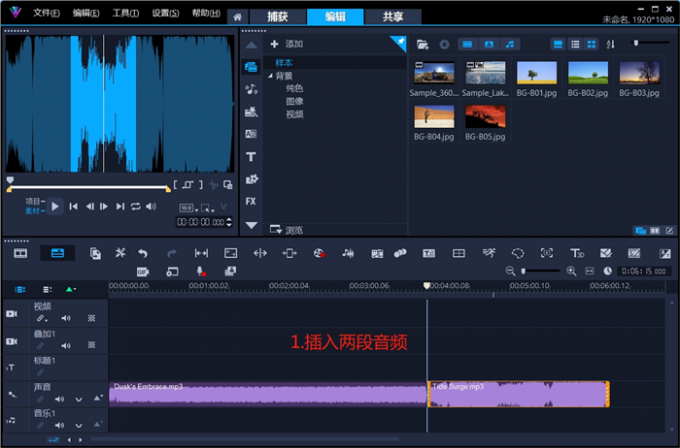Click the 添加 folder button
This screenshot has width=680, height=448.
point(287,44)
